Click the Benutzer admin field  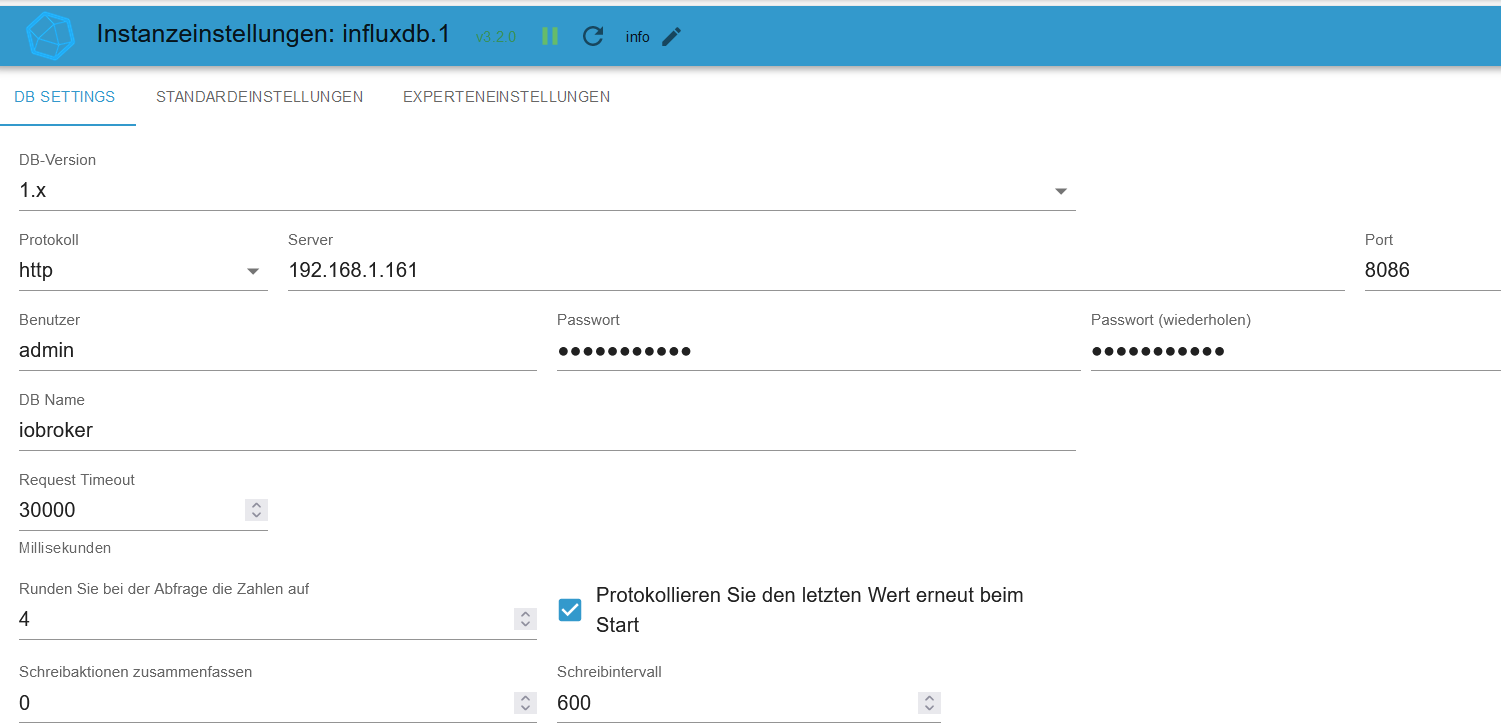tap(278, 350)
